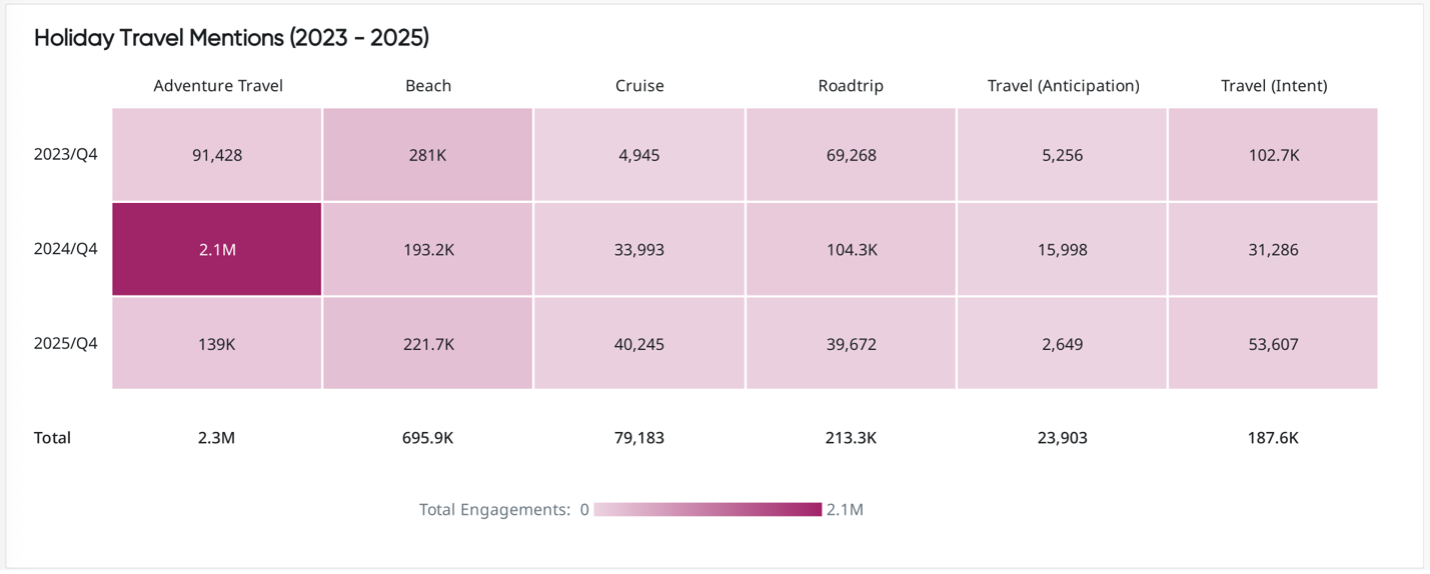The image size is (1430, 574).
Task: Click the Holiday Travel Mentions chart title
Action: [x=231, y=38]
